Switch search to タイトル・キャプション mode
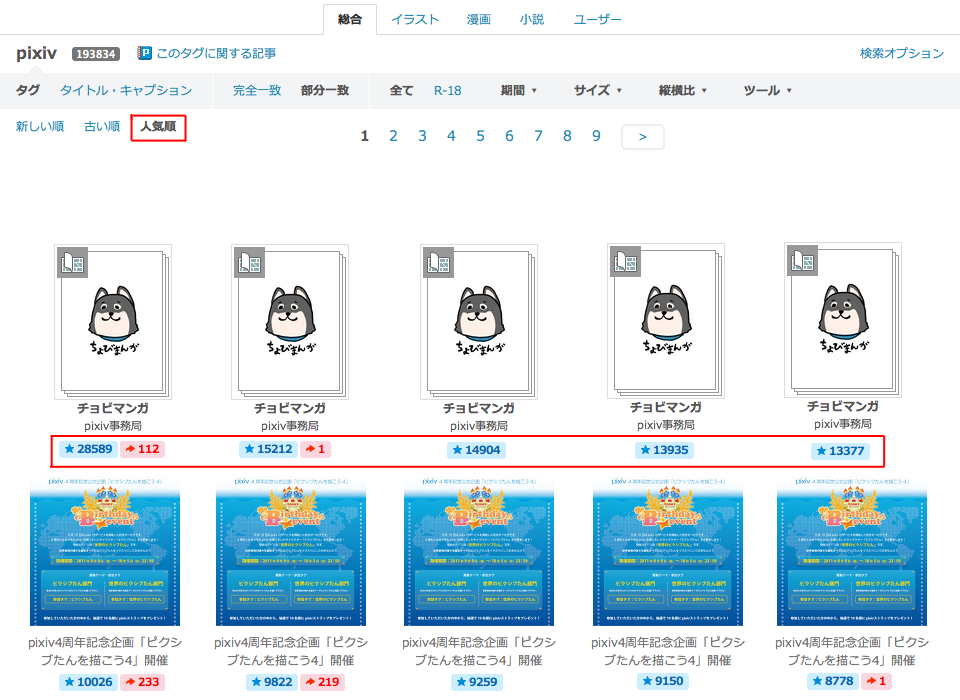 [x=126, y=90]
